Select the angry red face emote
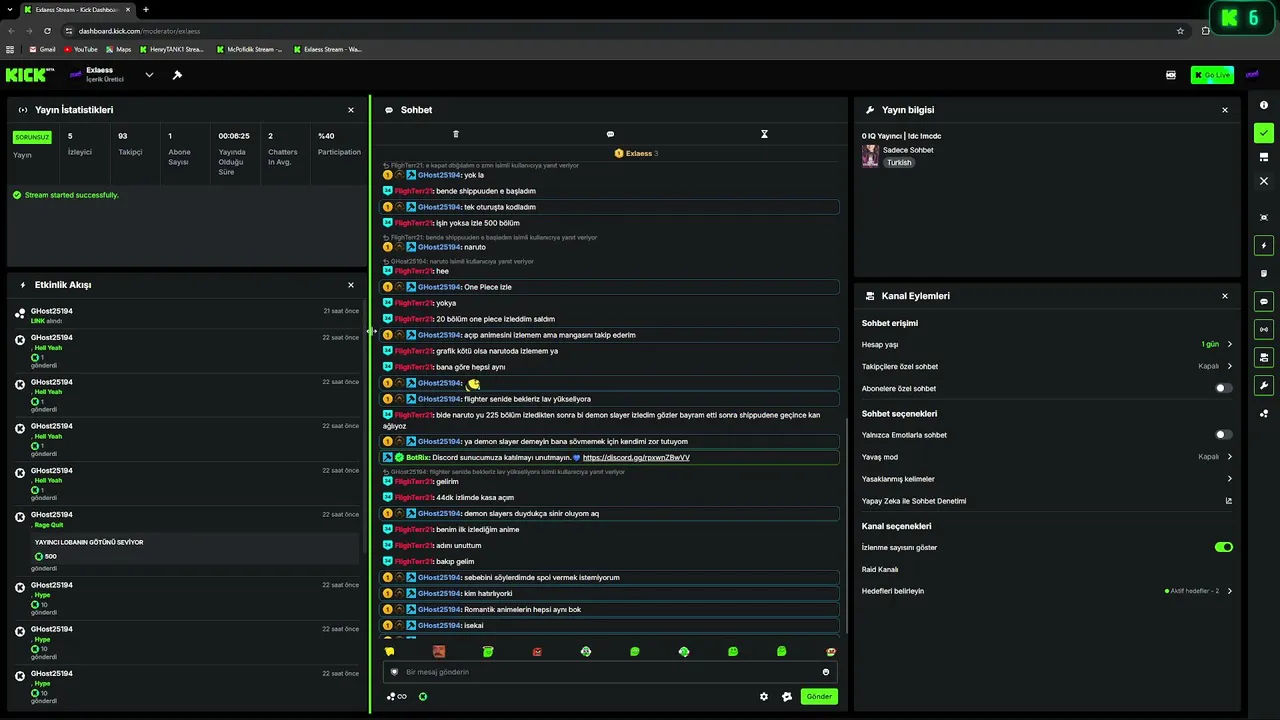The image size is (1280, 720). click(537, 652)
